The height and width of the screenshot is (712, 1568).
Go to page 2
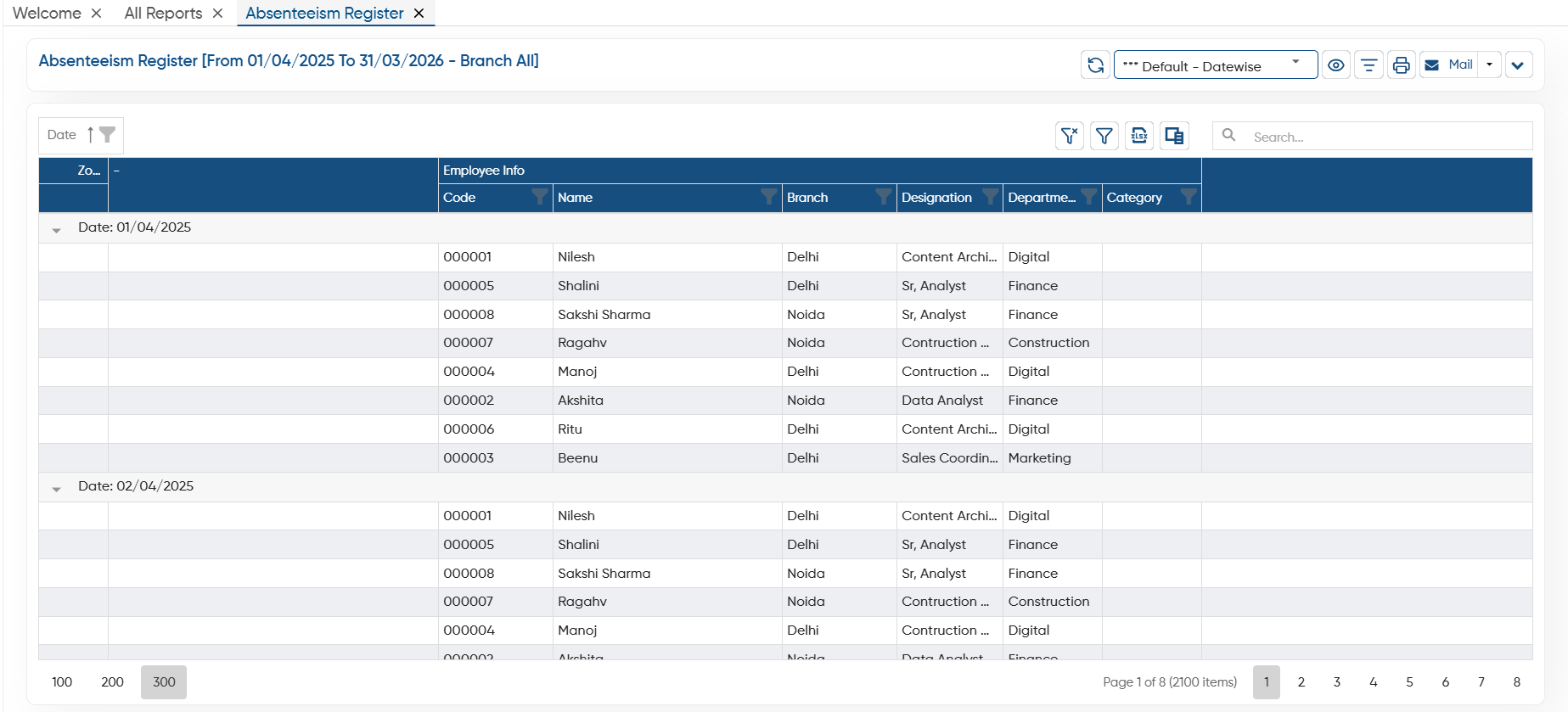1301,682
